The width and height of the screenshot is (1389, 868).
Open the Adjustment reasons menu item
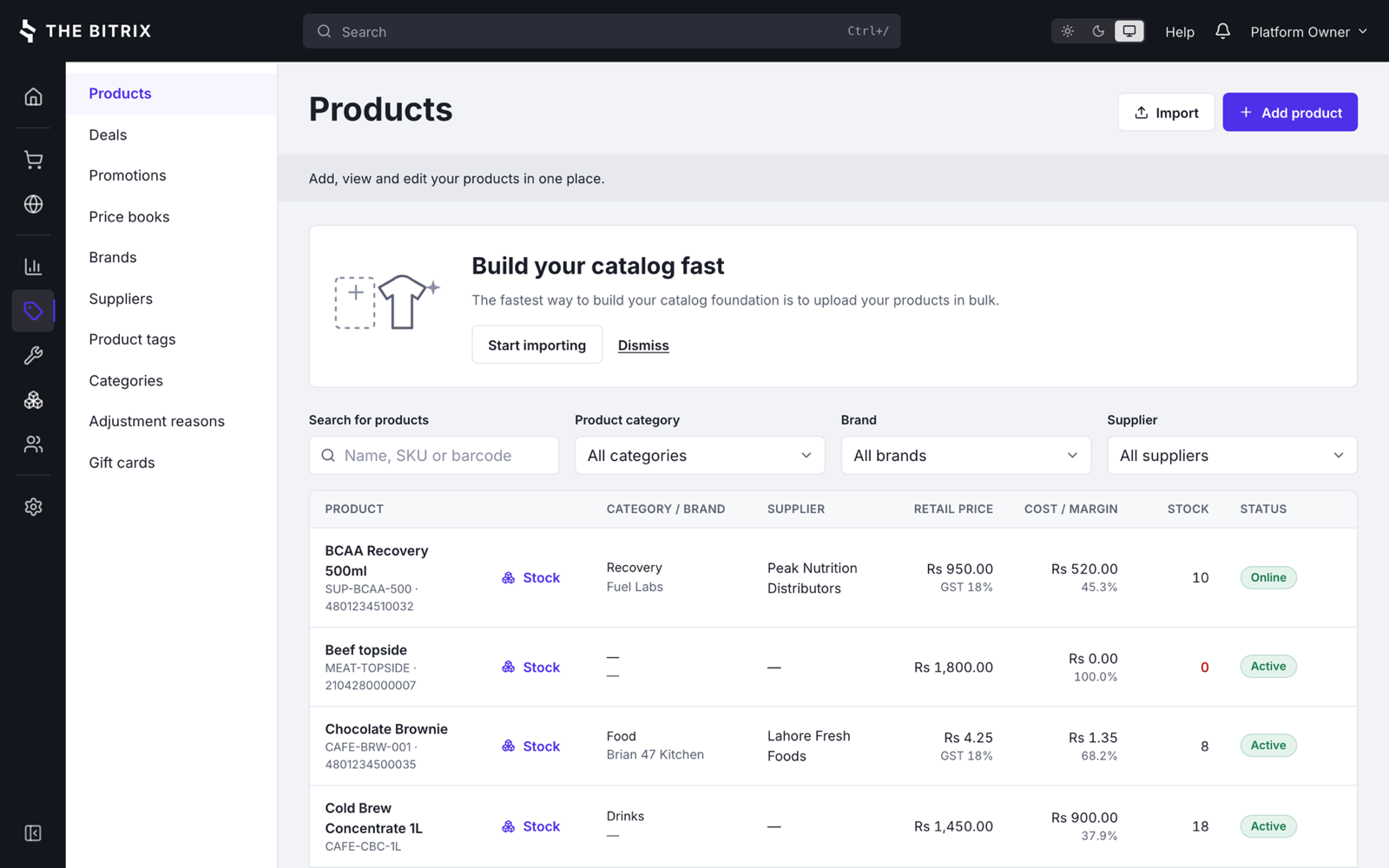coord(172,422)
